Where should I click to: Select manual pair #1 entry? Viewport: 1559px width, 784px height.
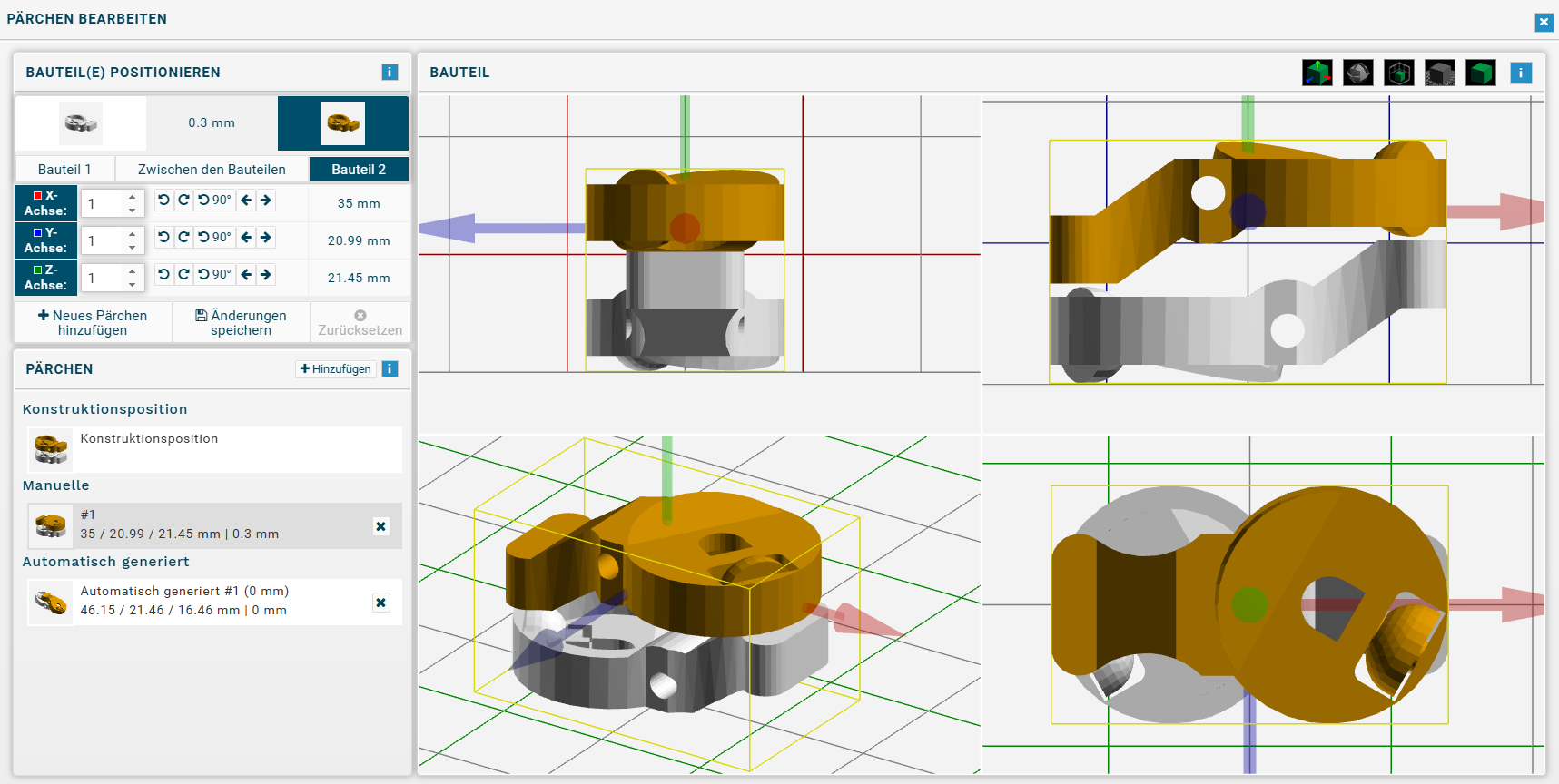tap(214, 525)
